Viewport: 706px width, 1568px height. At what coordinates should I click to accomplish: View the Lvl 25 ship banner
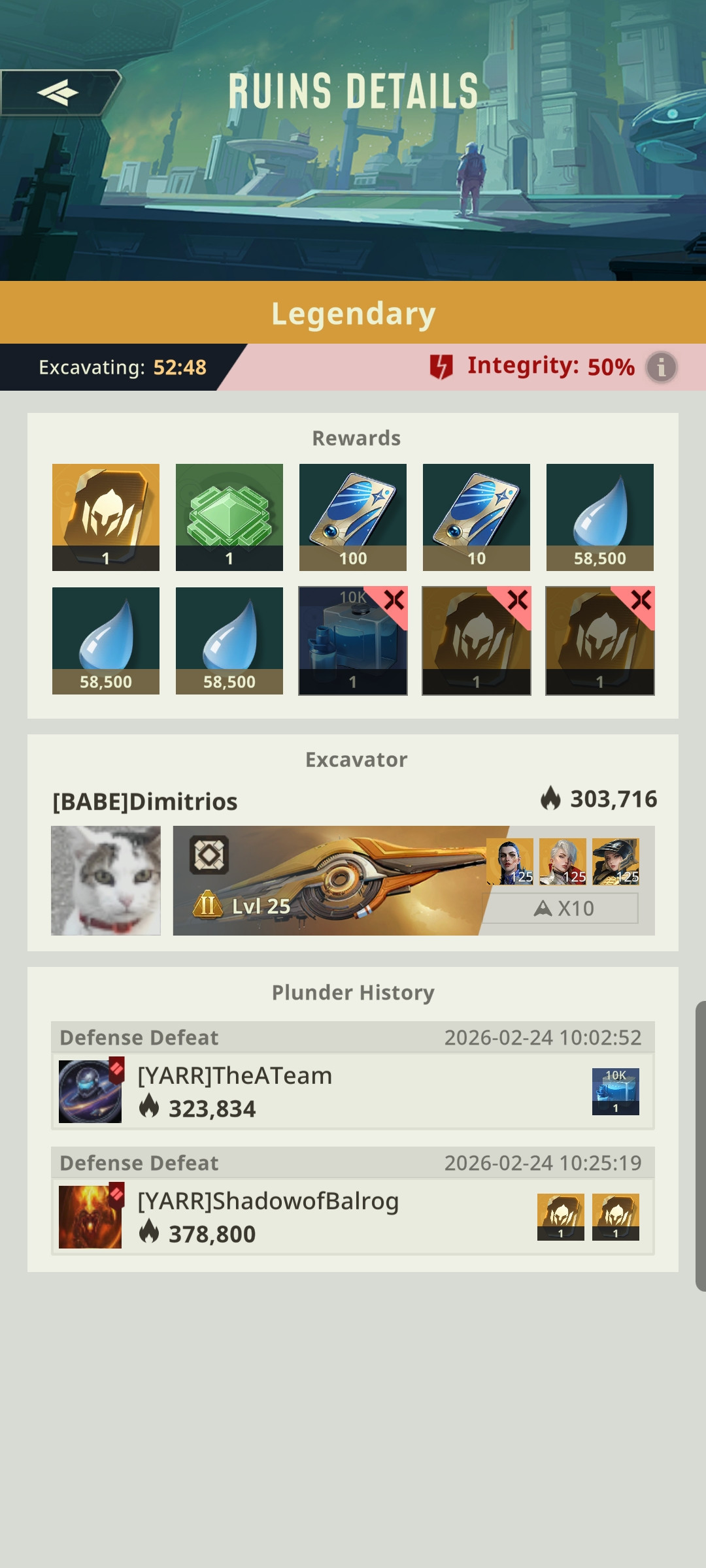point(414,881)
